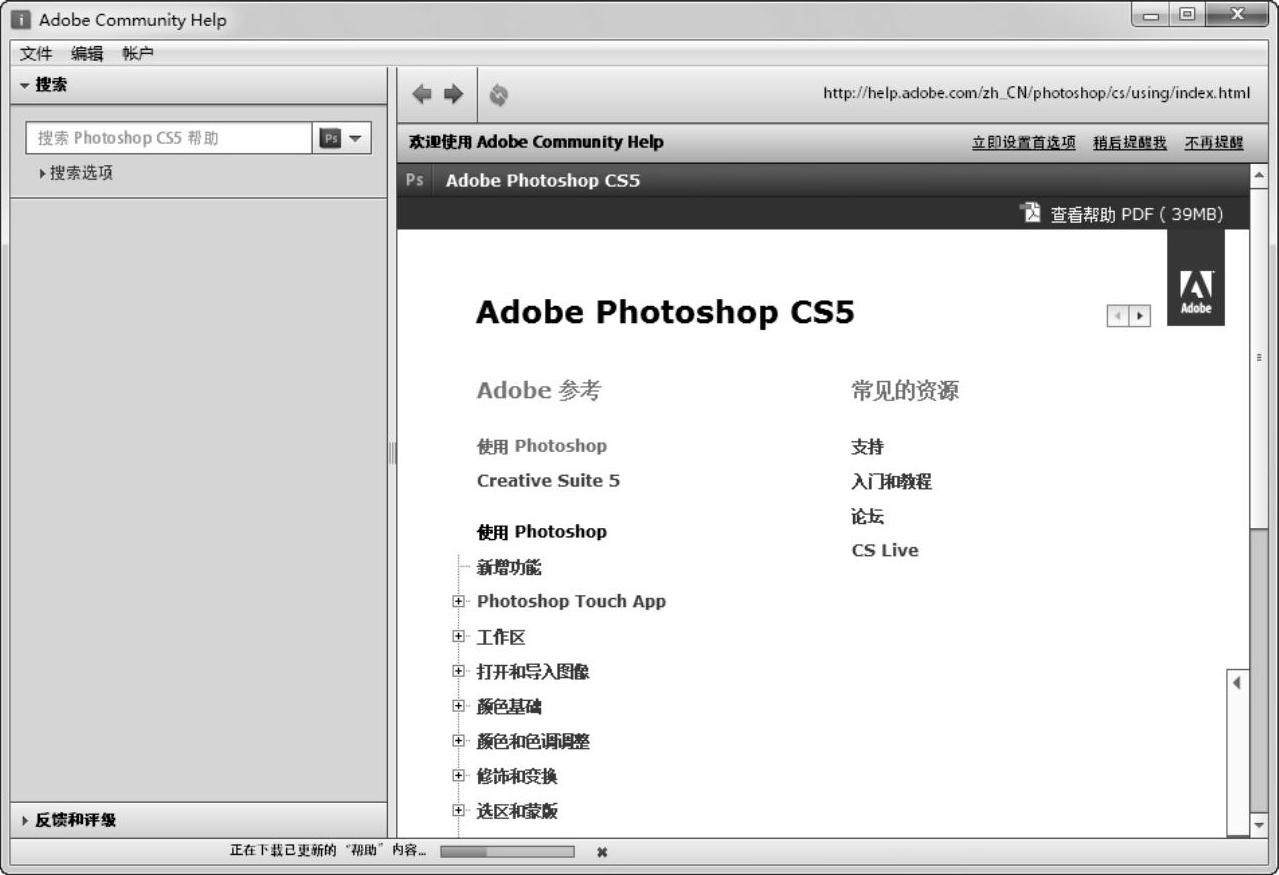Open the 文件 menu
The width and height of the screenshot is (1279, 875).
tap(36, 53)
